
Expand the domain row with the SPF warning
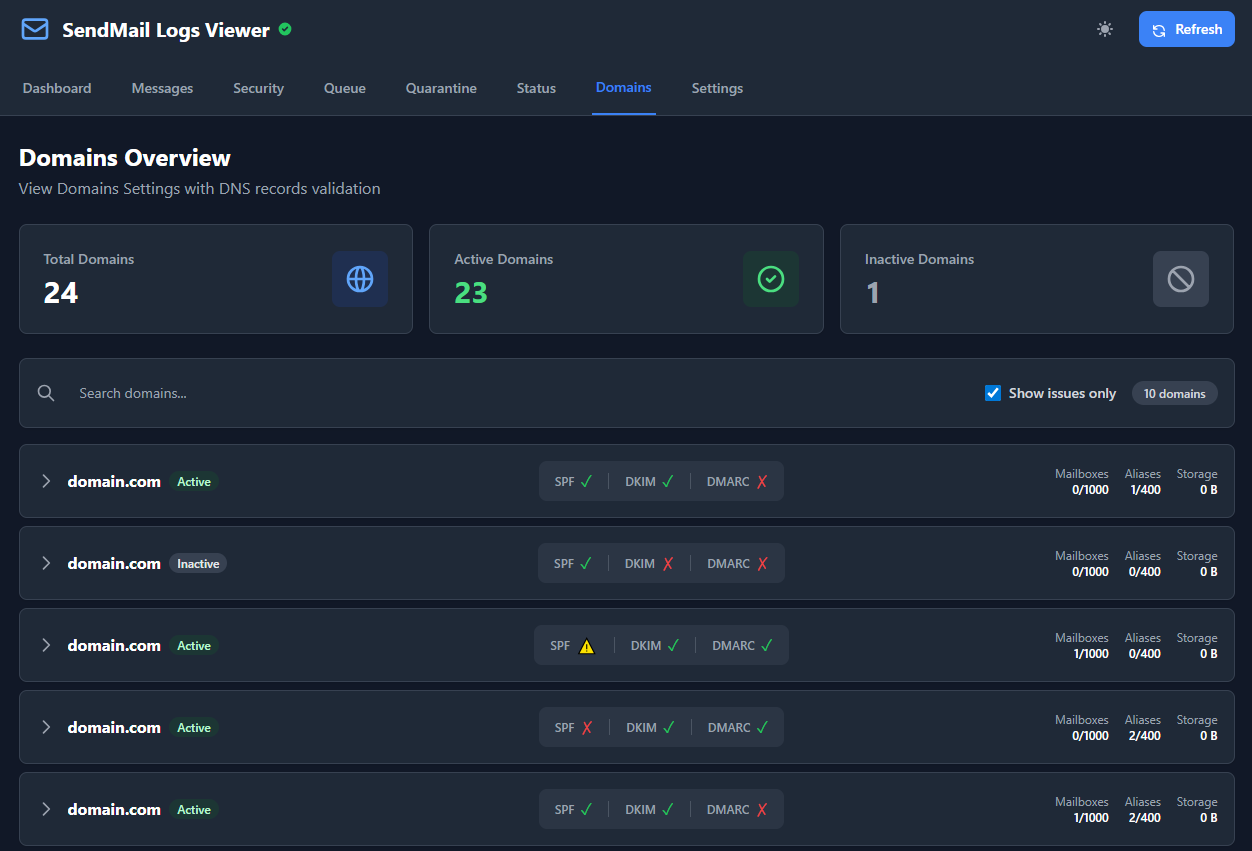tap(46, 646)
